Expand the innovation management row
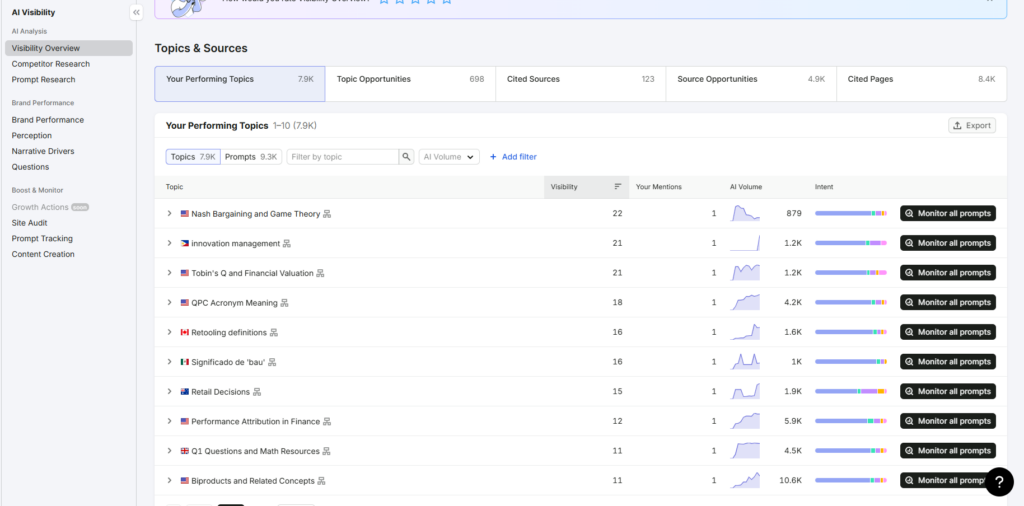 (169, 243)
